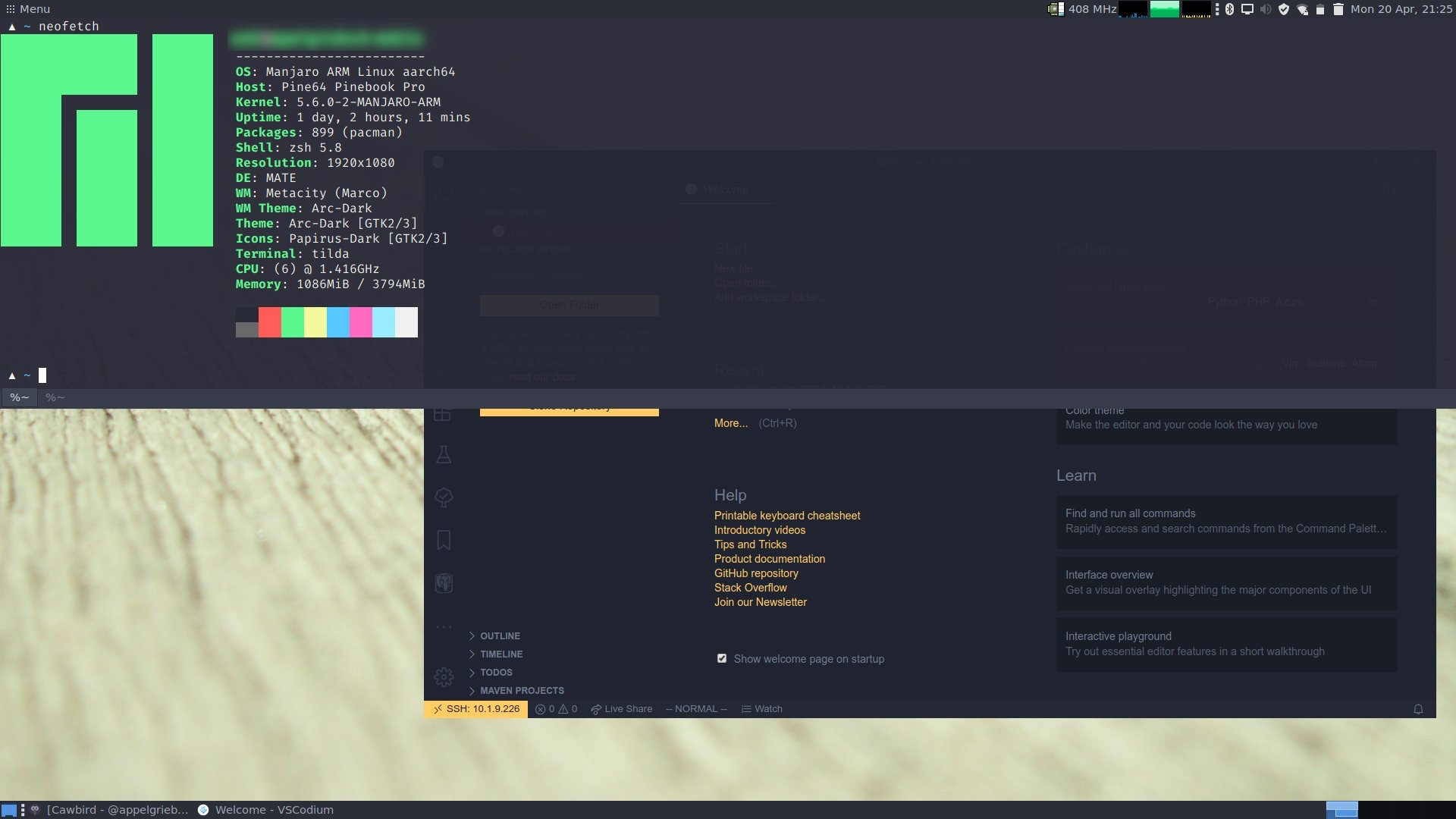The image size is (1456, 819).
Task: Click the blue CPU load graph
Action: click(1133, 9)
